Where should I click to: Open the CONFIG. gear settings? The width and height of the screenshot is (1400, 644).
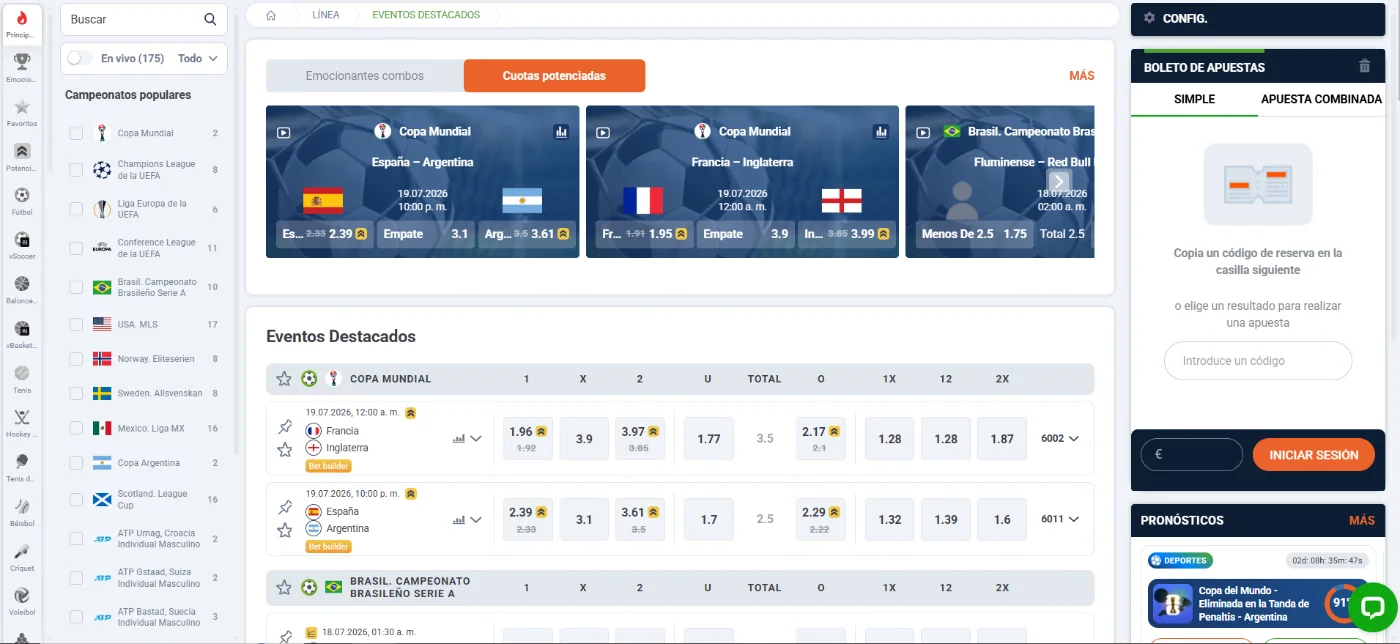1149,18
